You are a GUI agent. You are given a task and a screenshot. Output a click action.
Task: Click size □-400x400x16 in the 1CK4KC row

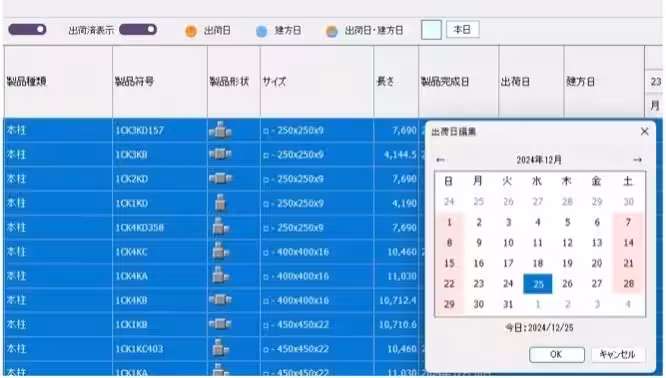[296, 252]
